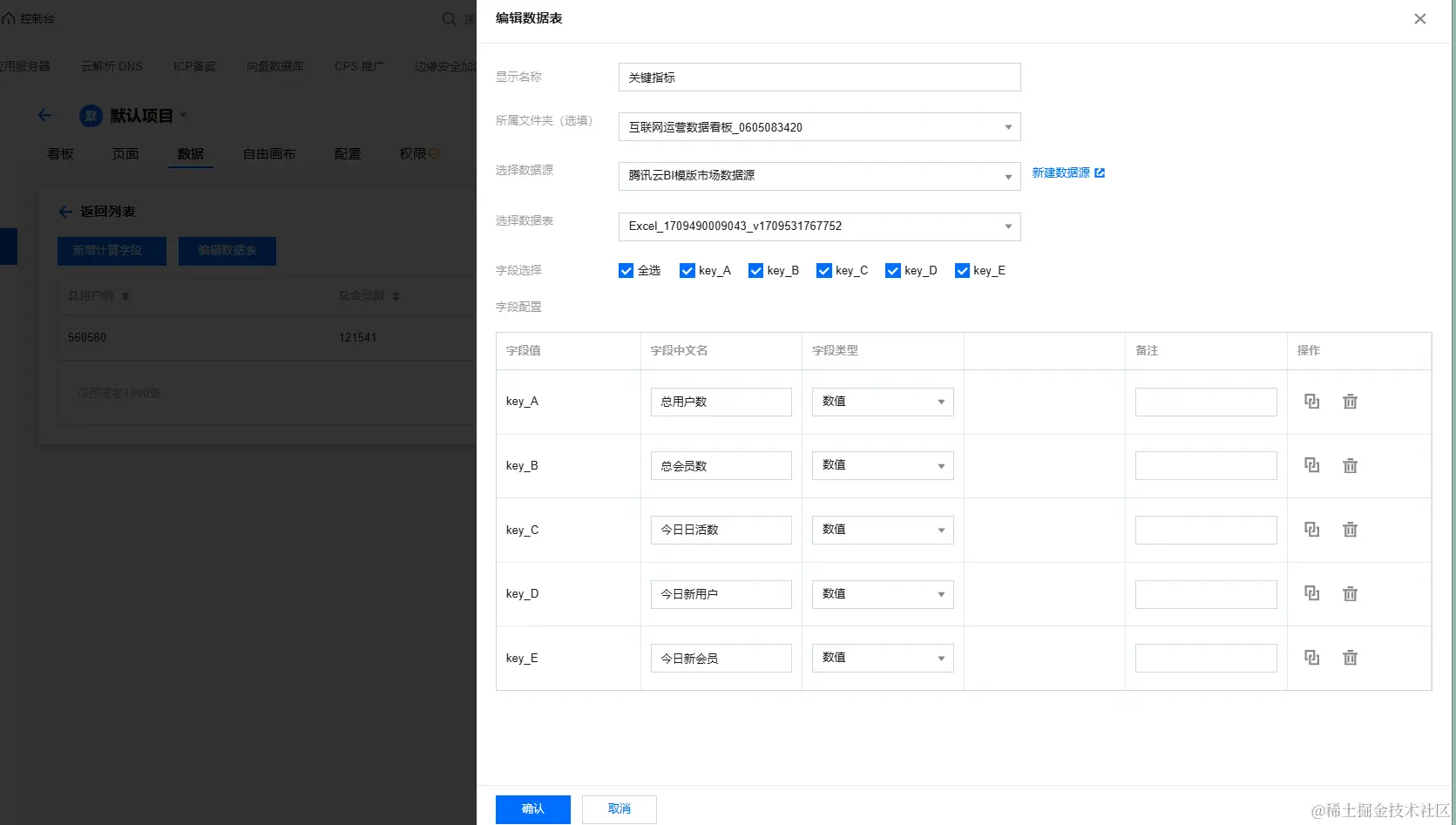Open field type dropdown for key_B
The height and width of the screenshot is (825, 1456).
(x=883, y=465)
